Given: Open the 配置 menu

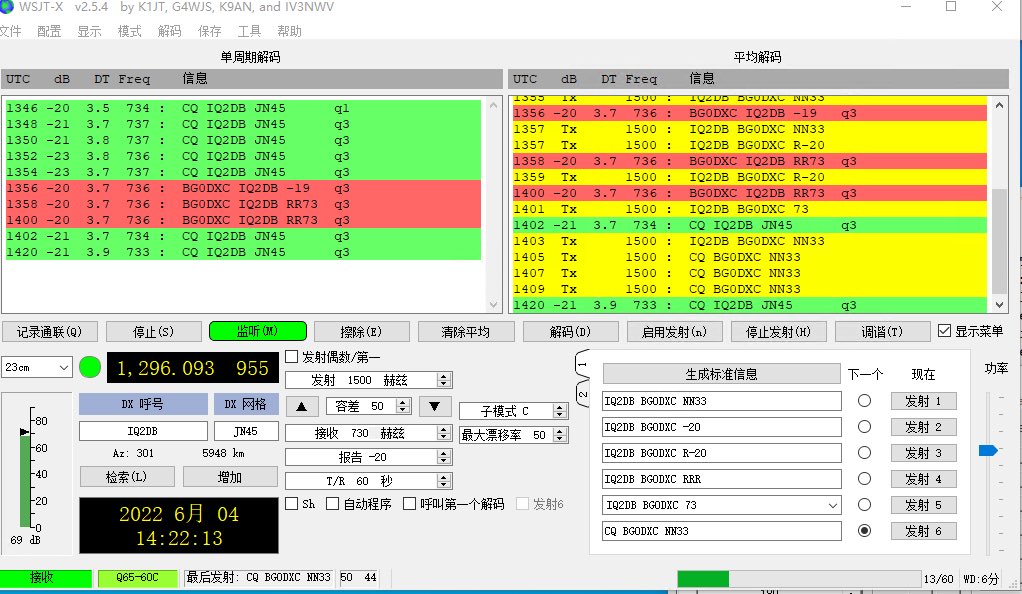Looking at the screenshot, I should [49, 31].
